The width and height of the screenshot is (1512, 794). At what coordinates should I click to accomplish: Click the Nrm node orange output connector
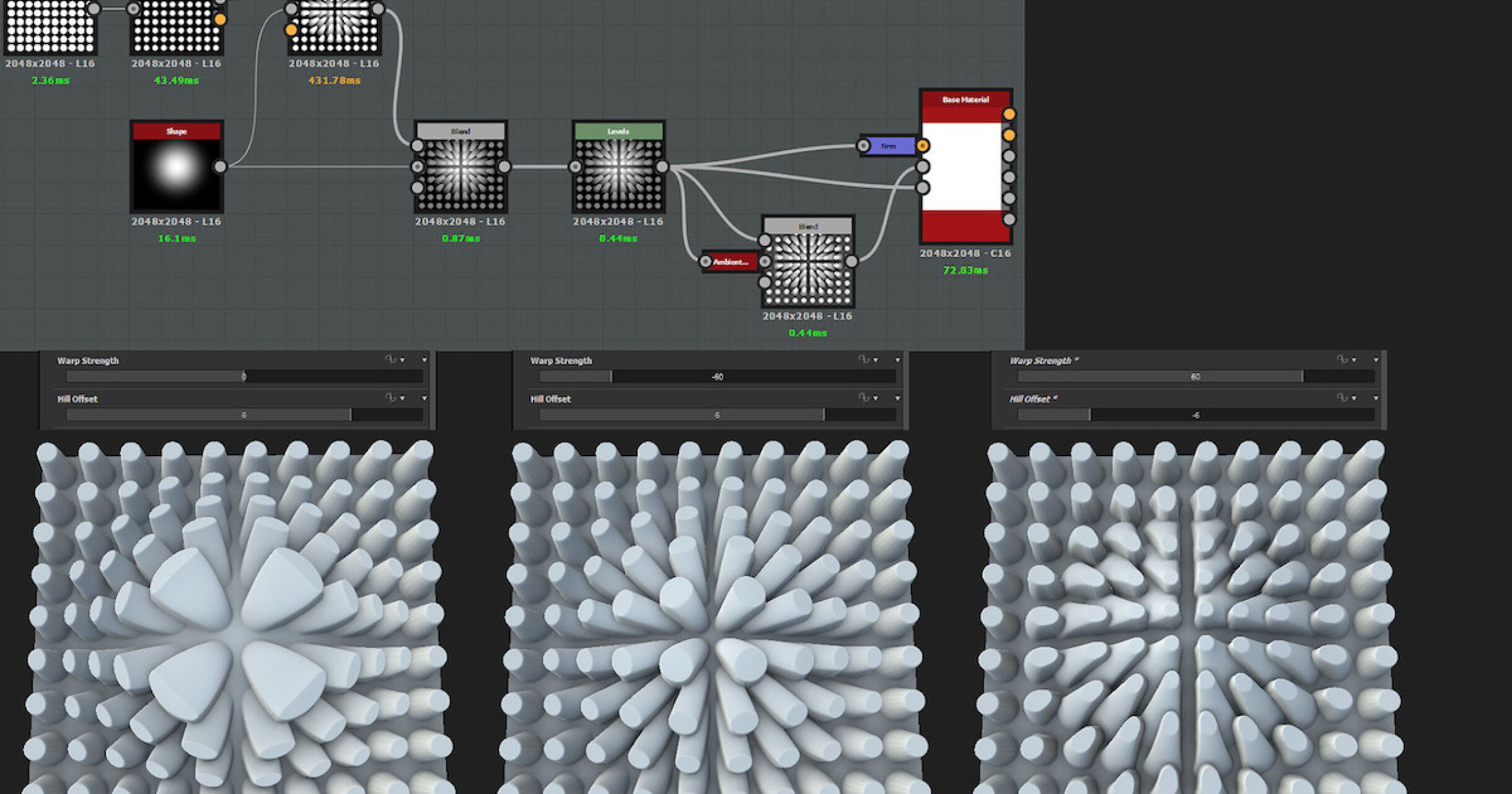[x=922, y=146]
